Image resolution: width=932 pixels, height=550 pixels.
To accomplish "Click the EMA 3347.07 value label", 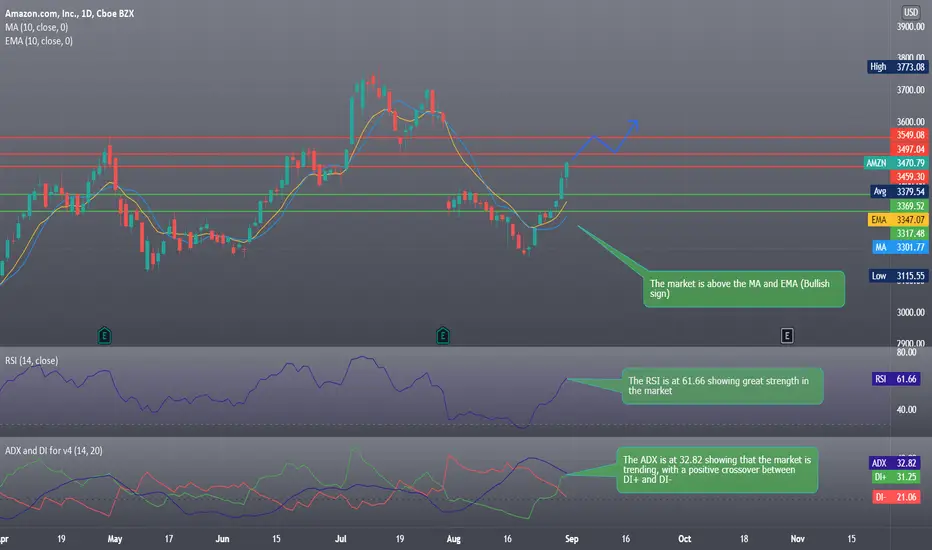I will click(x=898, y=220).
